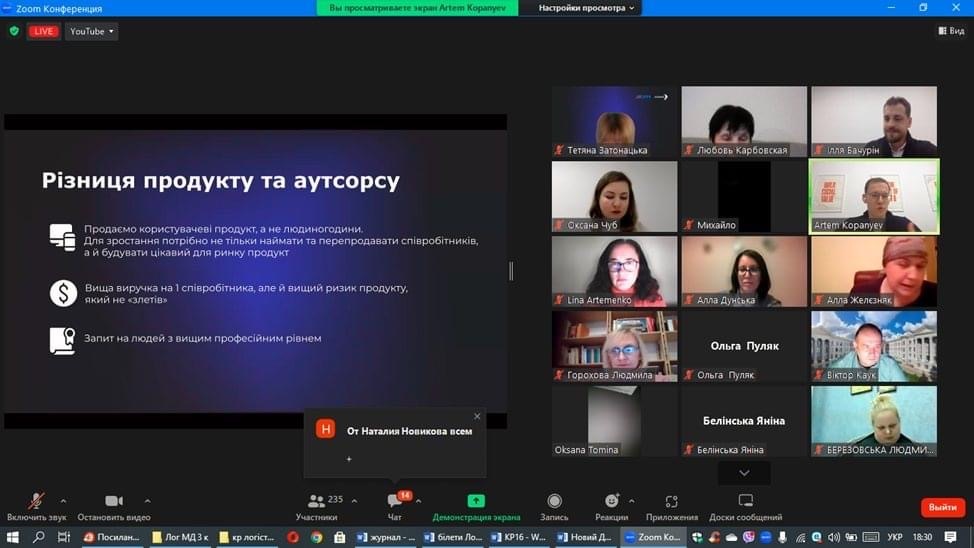The image size is (974, 548).
Task: Open Доски сообщений whiteboards icon
Action: pyautogui.click(x=745, y=501)
